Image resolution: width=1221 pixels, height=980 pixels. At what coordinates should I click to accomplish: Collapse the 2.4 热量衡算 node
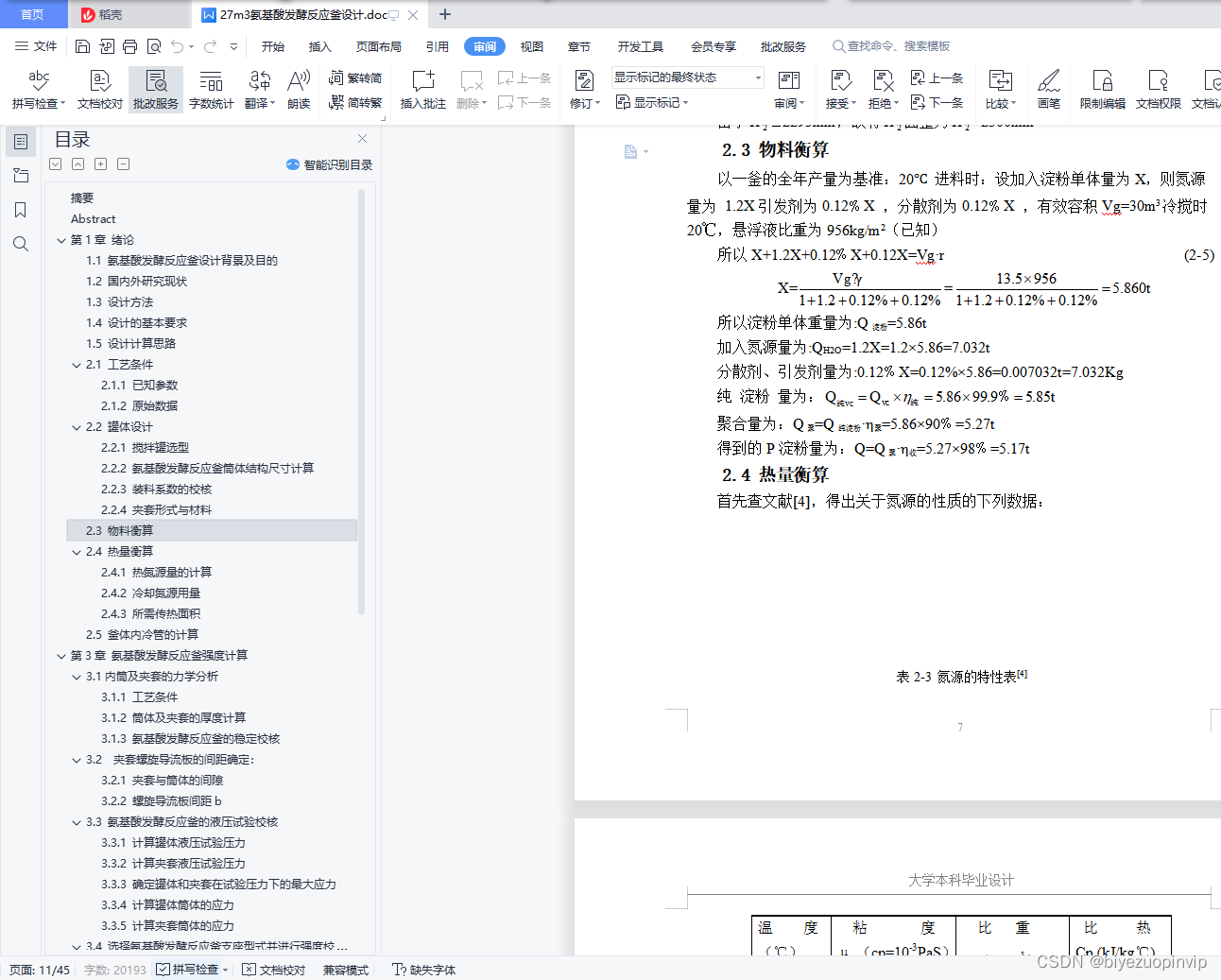coord(77,552)
